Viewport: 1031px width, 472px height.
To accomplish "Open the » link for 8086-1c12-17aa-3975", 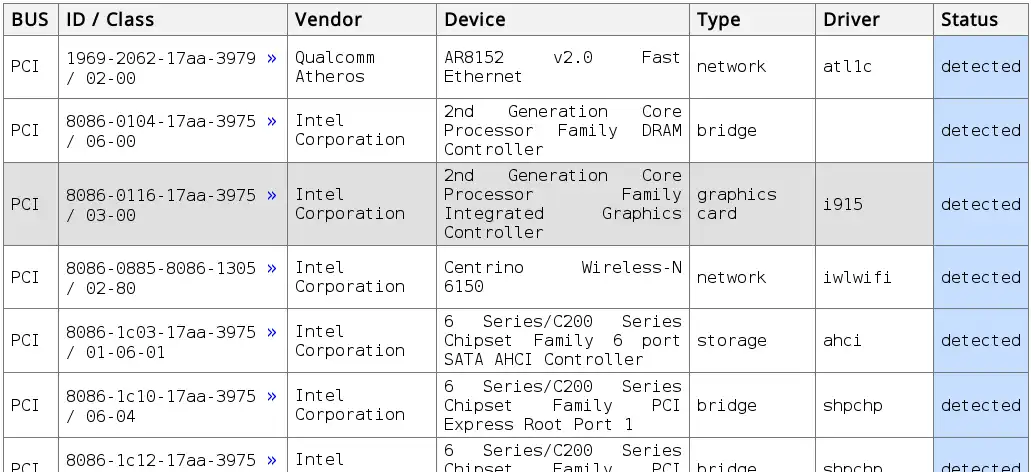I will click(x=272, y=461).
